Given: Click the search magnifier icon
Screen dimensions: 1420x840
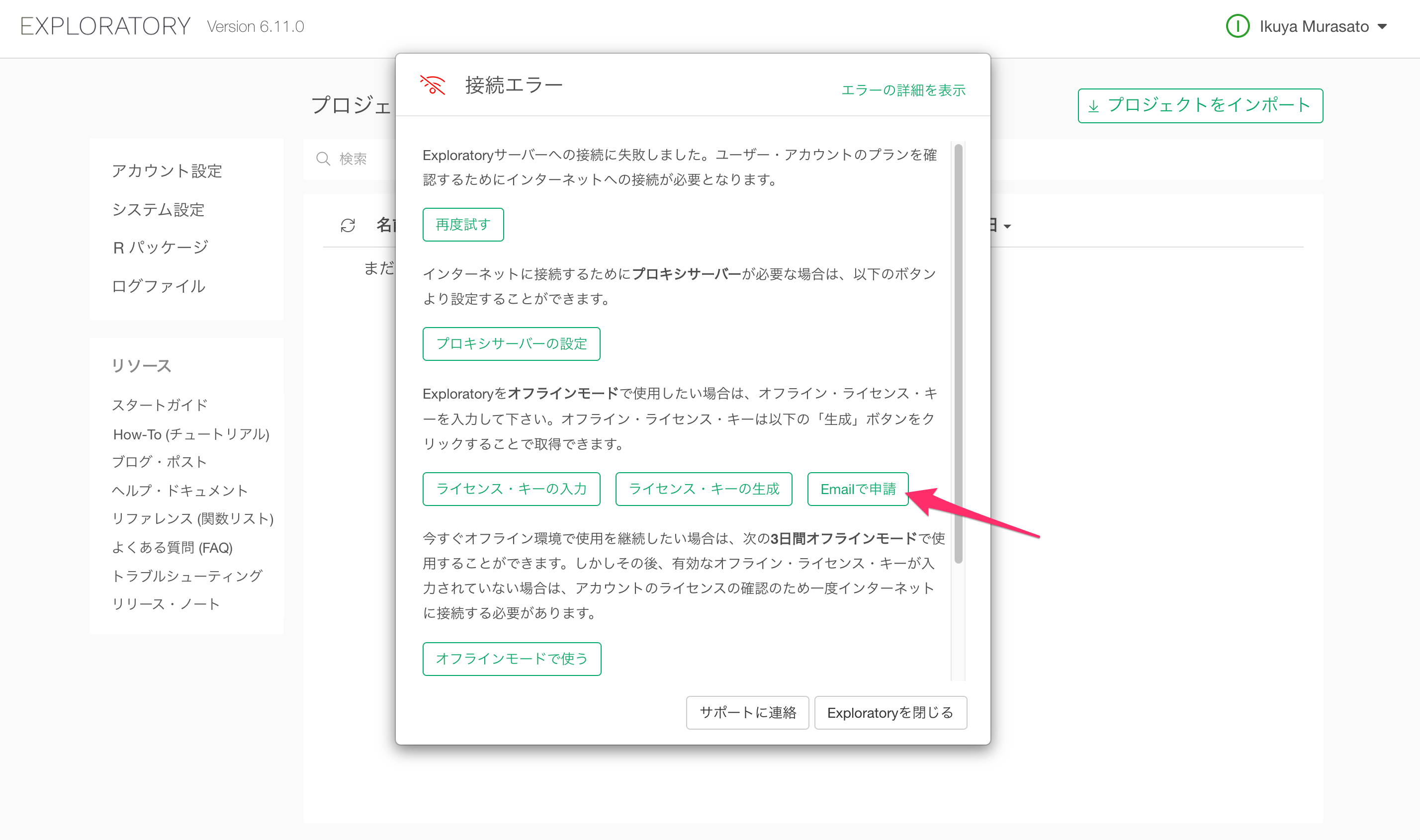Looking at the screenshot, I should click(x=323, y=159).
